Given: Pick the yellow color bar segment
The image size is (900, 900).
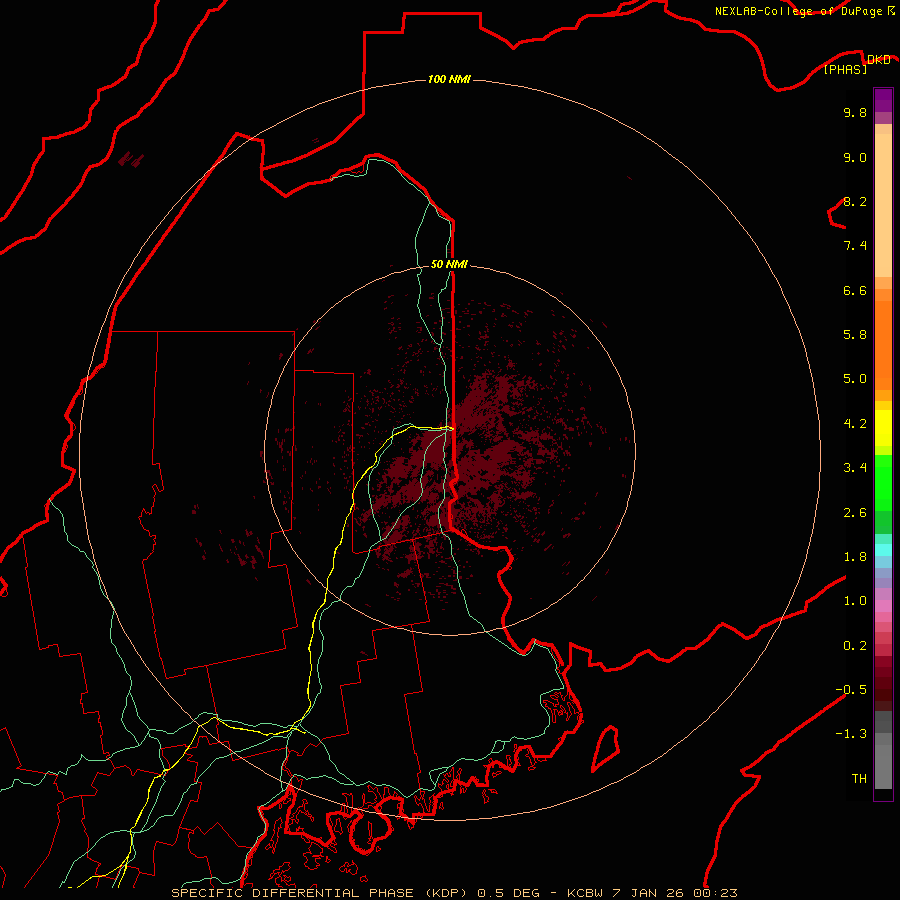Looking at the screenshot, I should (883, 428).
